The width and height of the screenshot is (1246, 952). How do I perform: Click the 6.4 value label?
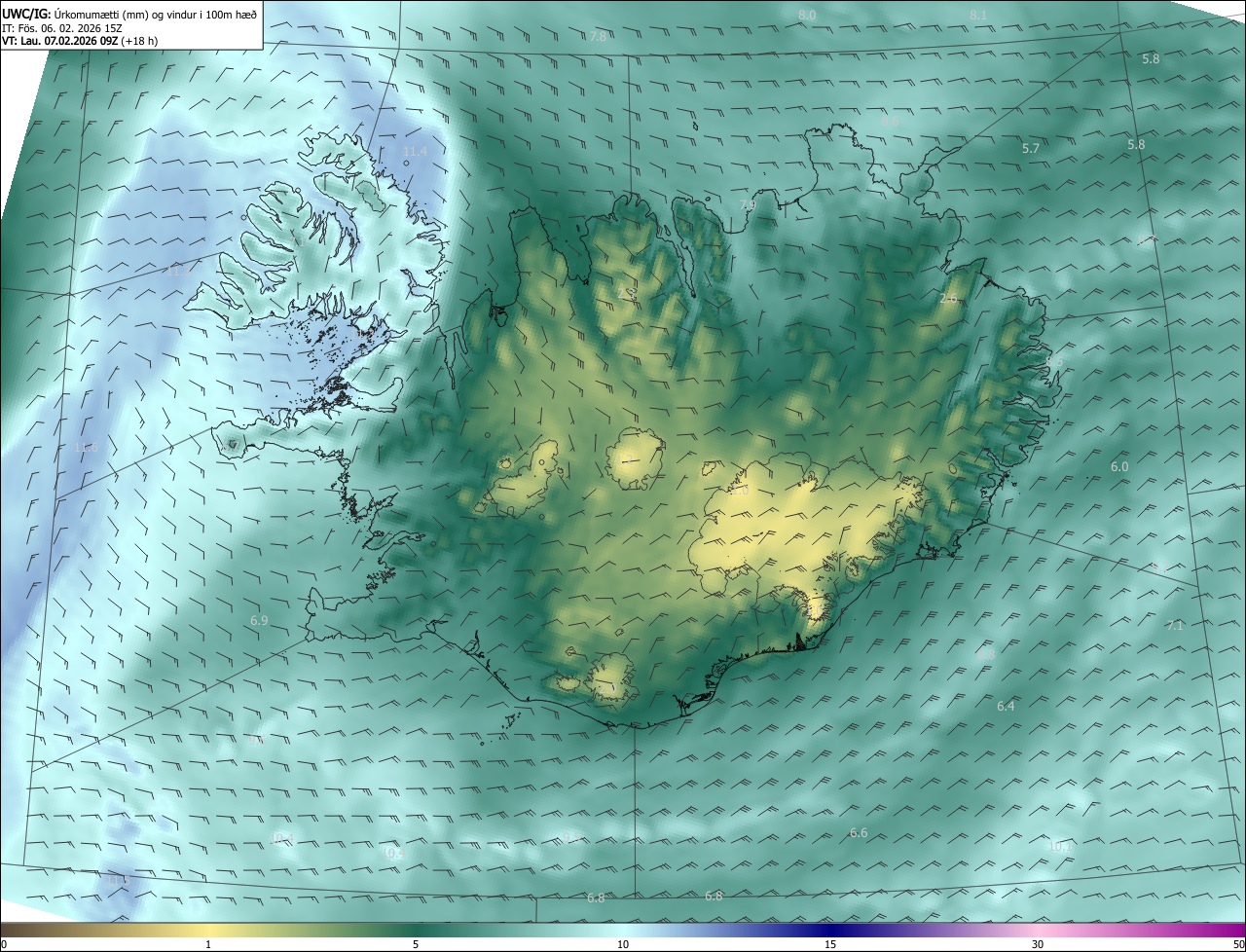(1006, 706)
